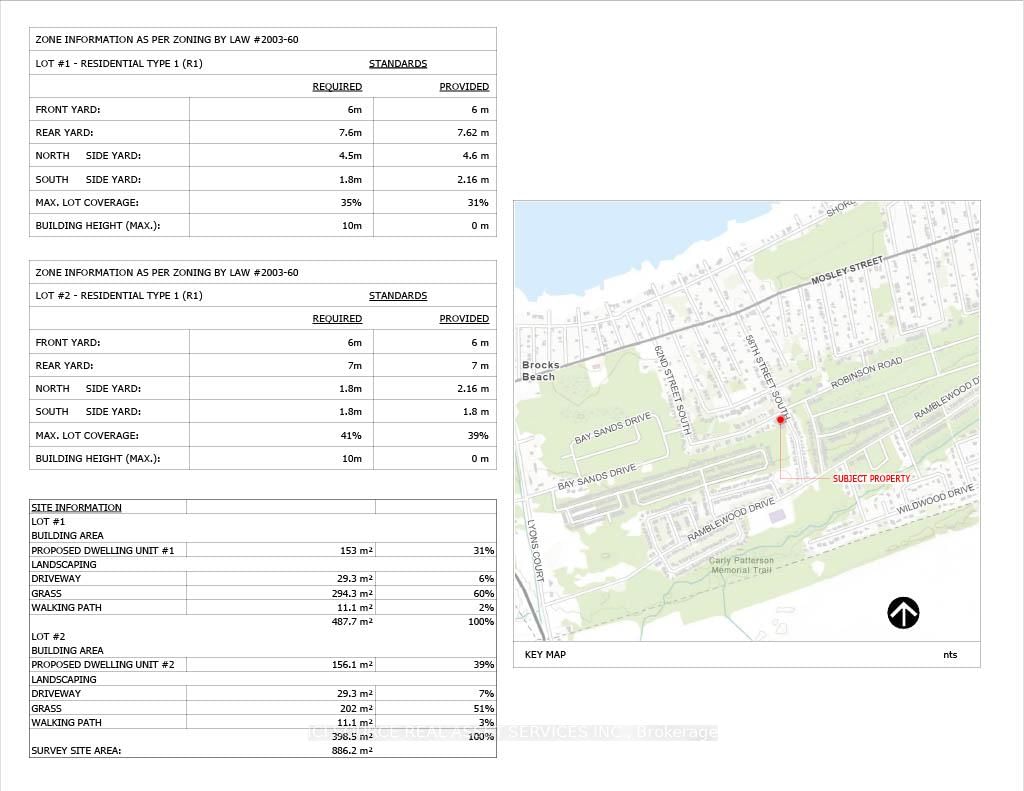Select PROPOSED DWELLING UNIT #1 row

coord(263,551)
